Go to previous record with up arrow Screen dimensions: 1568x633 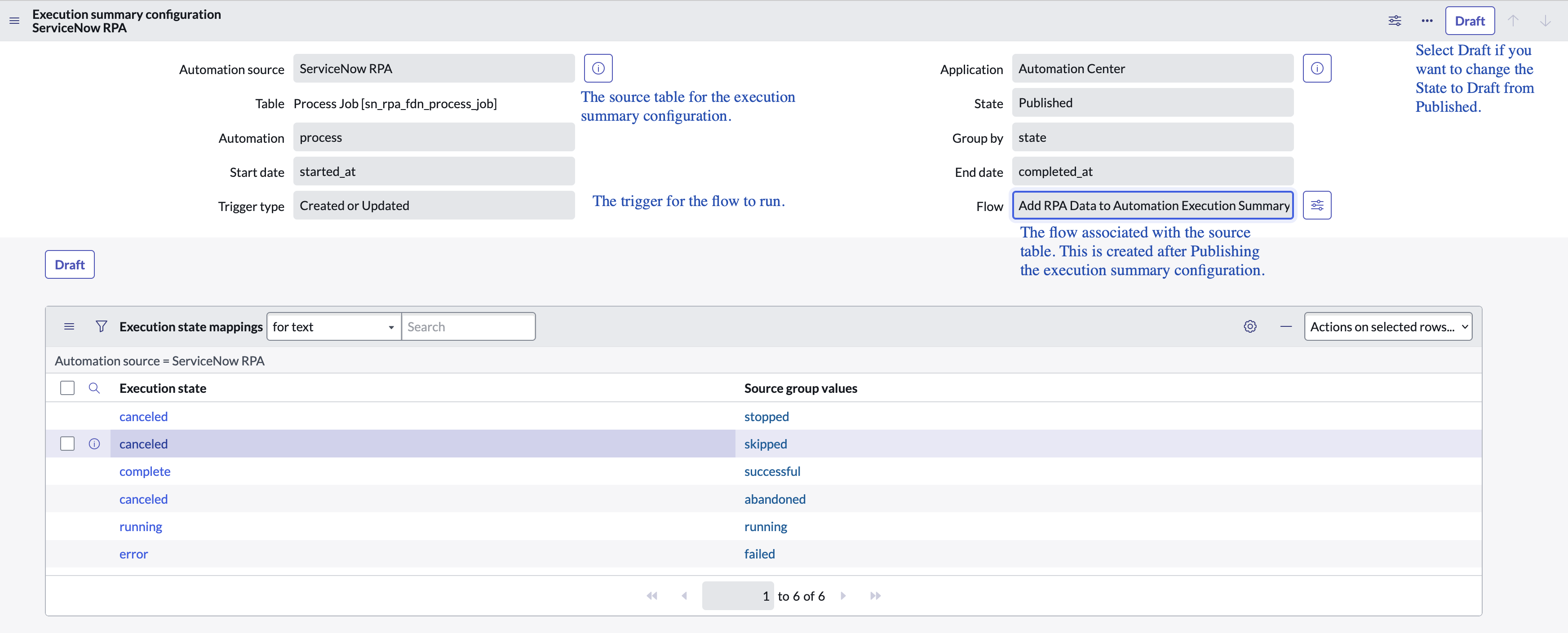[x=1513, y=21]
